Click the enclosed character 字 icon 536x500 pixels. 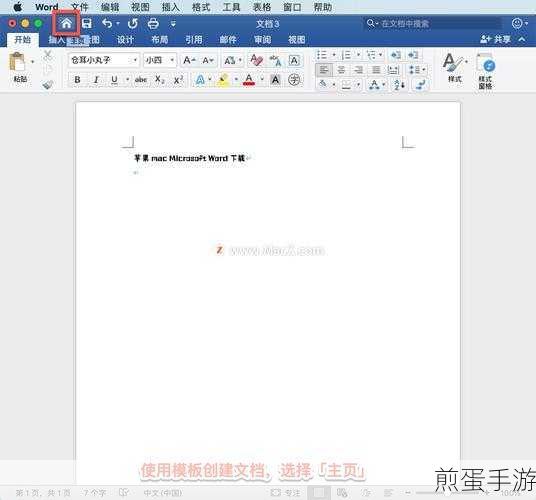click(x=294, y=80)
